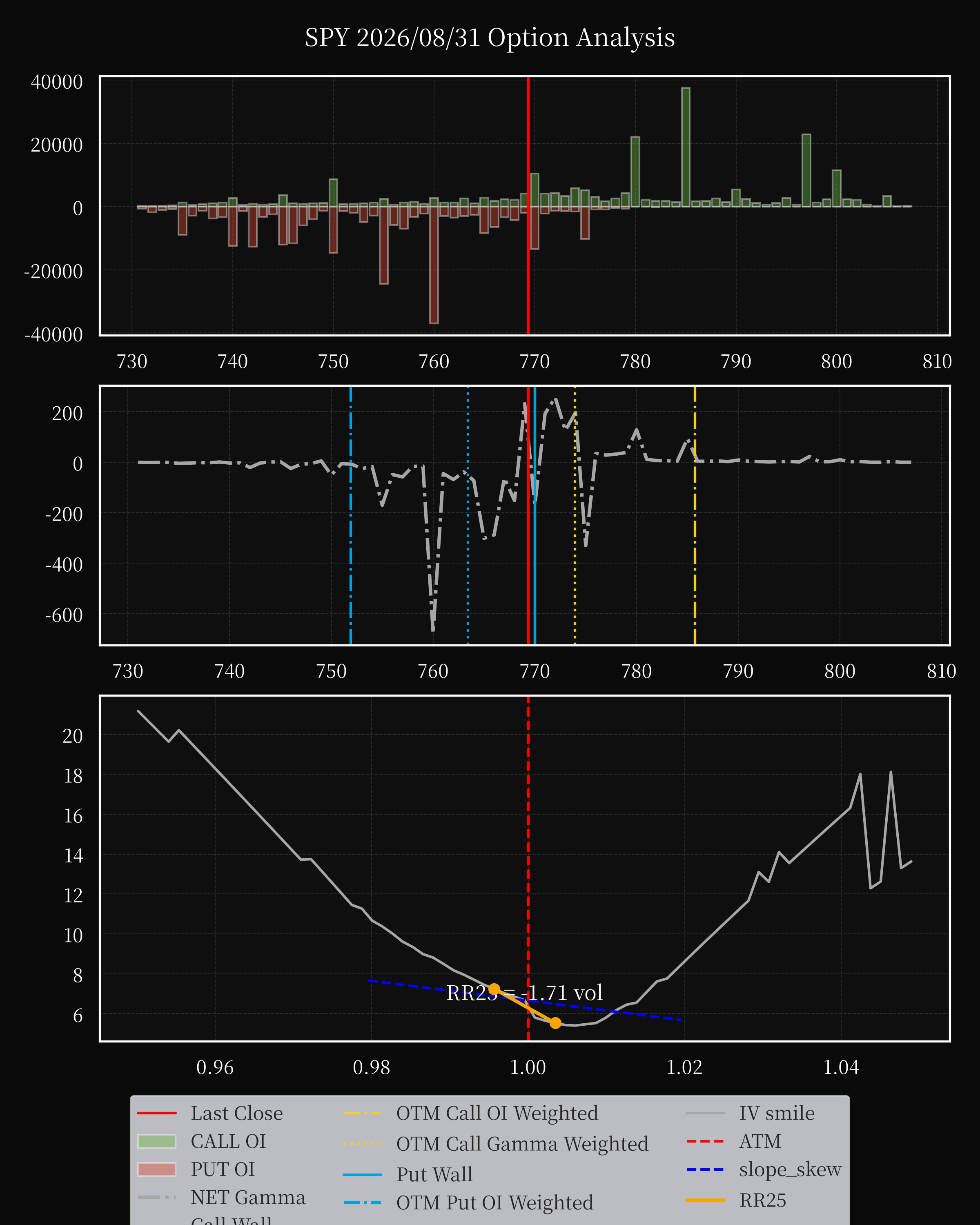
Task: Click the IV smile legend label
Action: point(777,1113)
